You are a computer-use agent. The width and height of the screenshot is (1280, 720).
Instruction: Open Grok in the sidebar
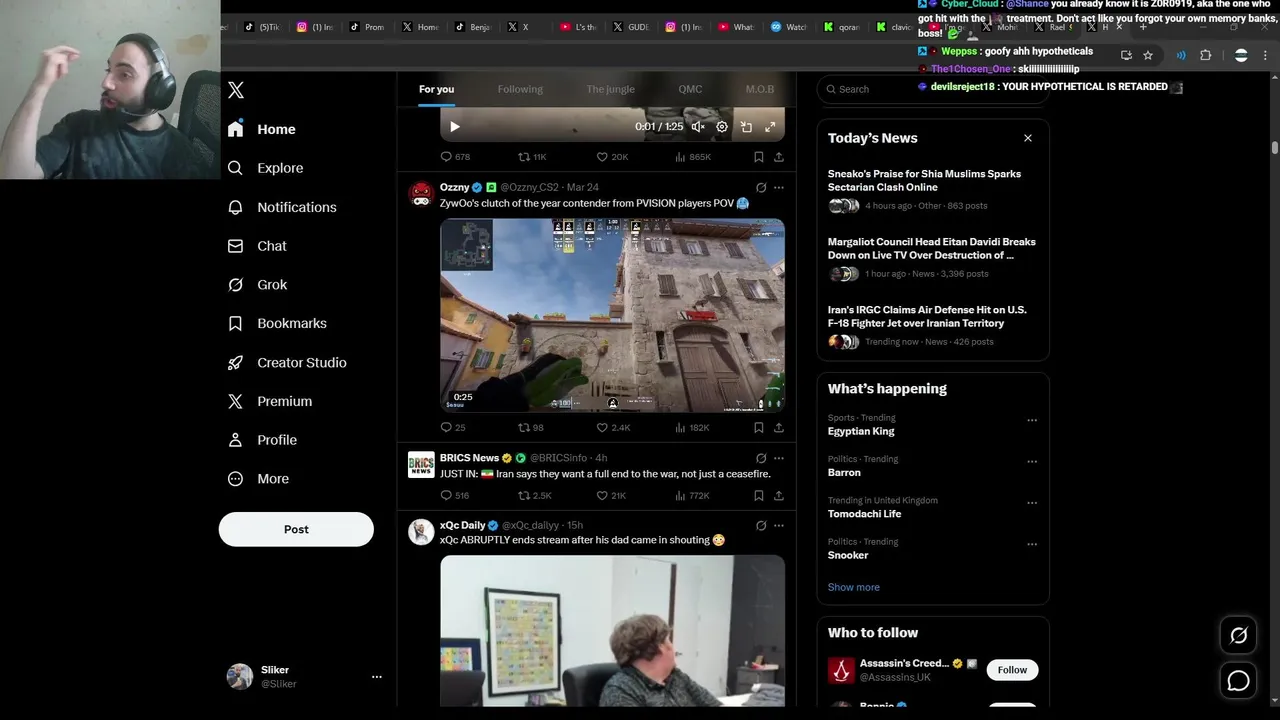click(x=258, y=285)
